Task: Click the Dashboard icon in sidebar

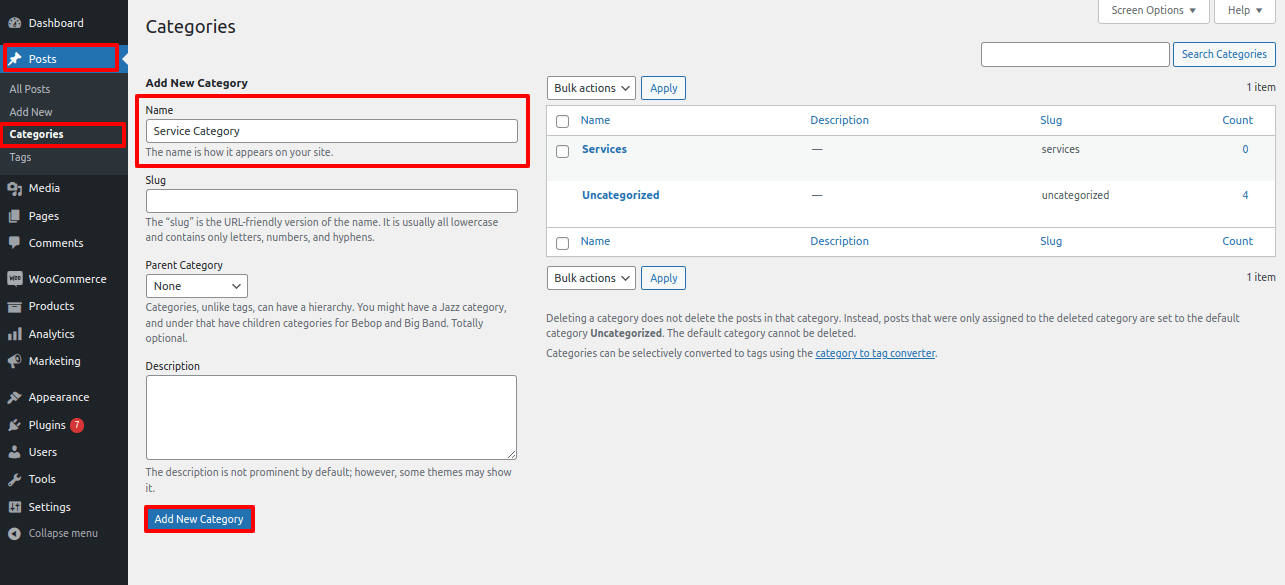Action: click(x=15, y=23)
